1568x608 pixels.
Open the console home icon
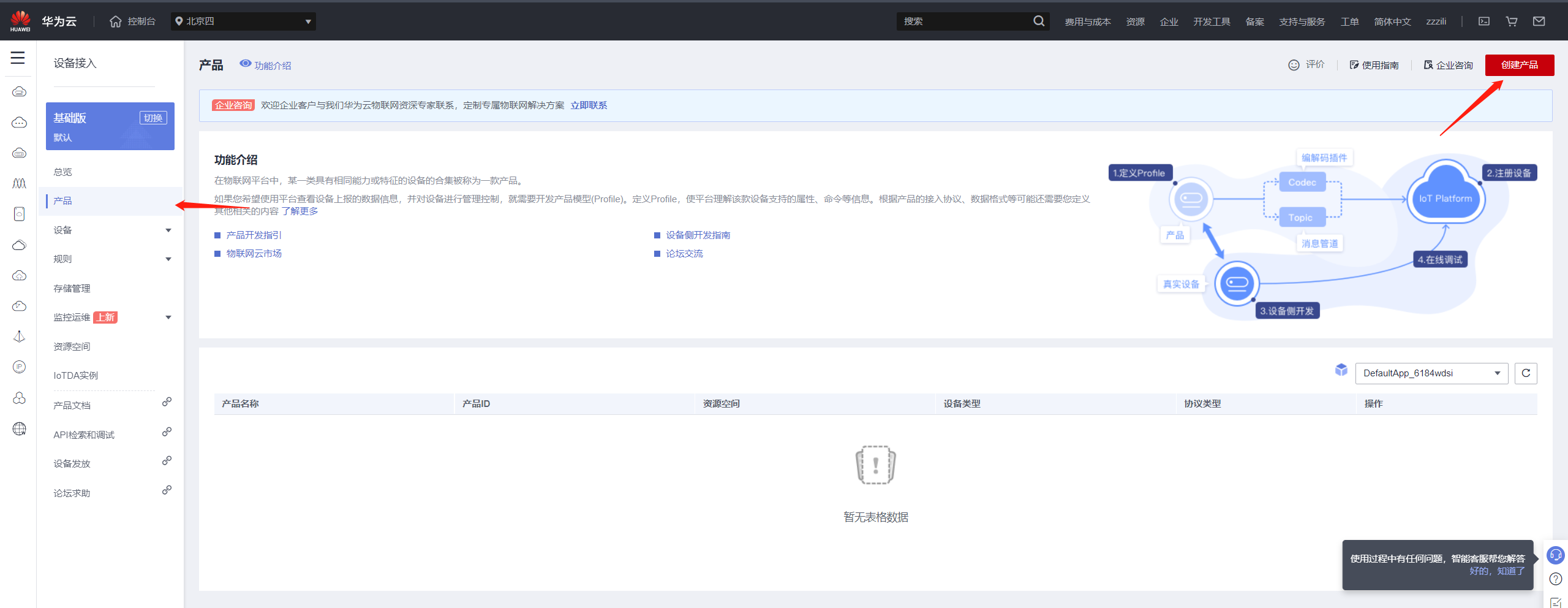[115, 21]
